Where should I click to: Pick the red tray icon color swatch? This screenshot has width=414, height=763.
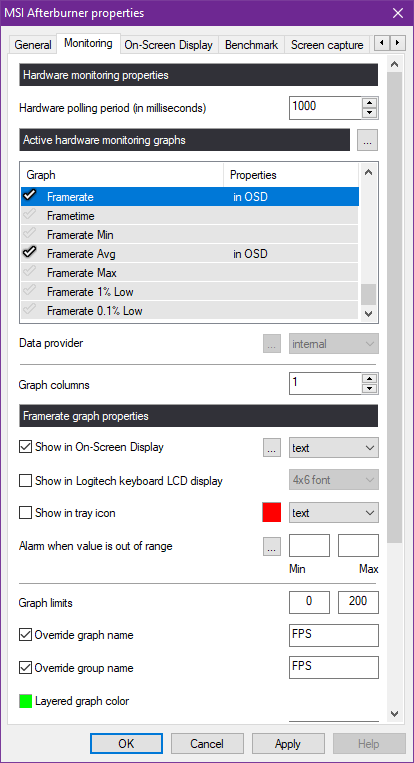coord(272,513)
